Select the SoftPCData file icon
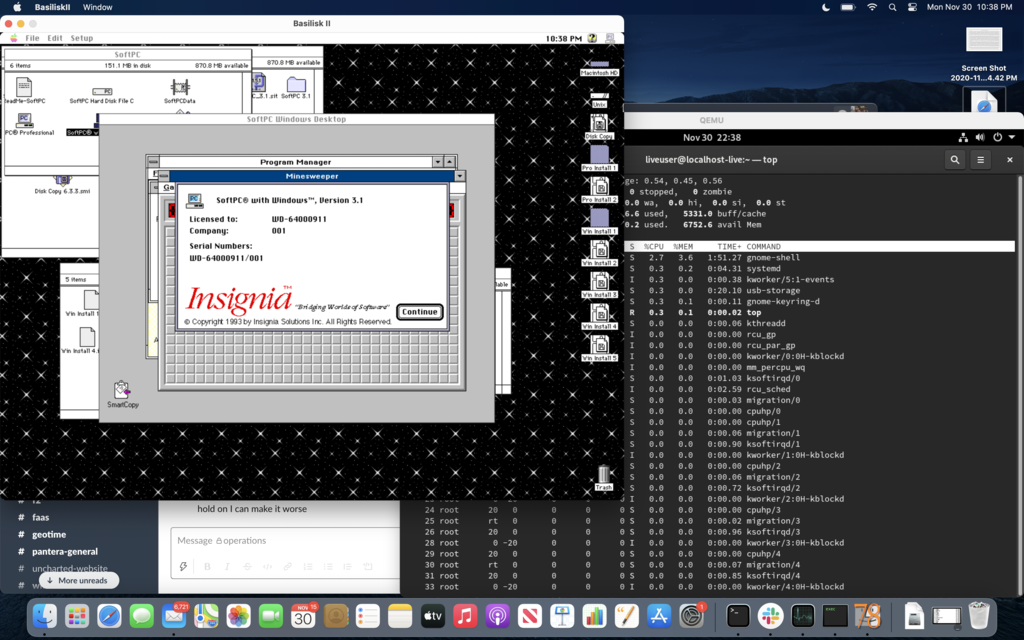The image size is (1024, 640). [180, 91]
